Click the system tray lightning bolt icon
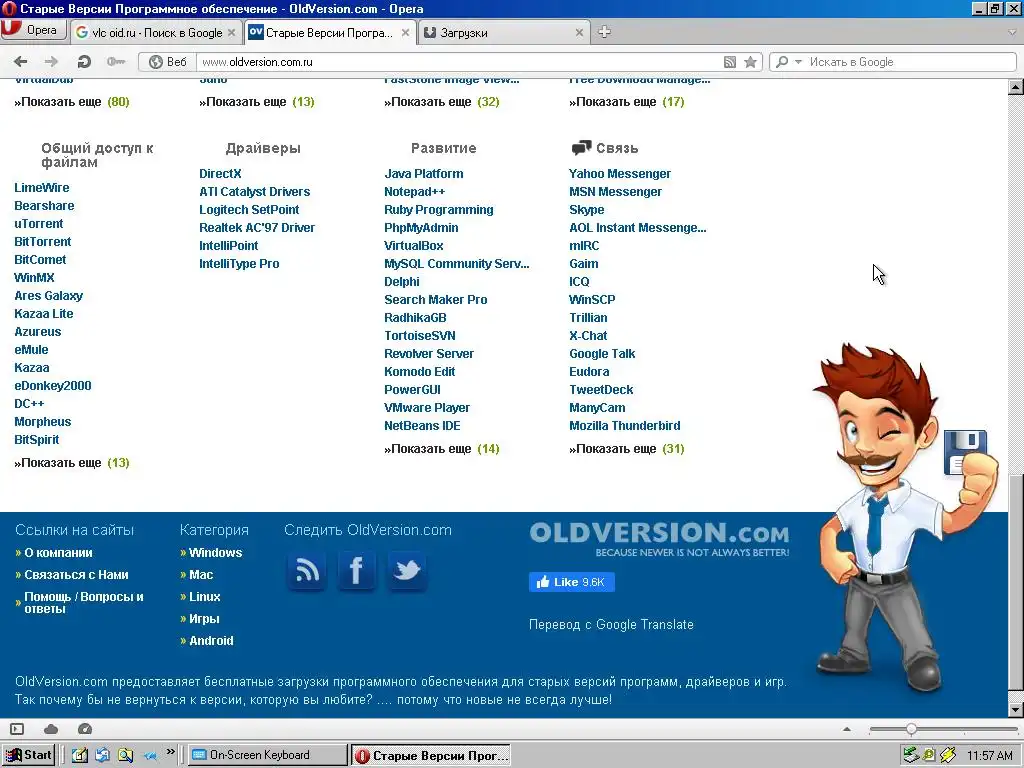The width and height of the screenshot is (1024, 768). click(948, 756)
